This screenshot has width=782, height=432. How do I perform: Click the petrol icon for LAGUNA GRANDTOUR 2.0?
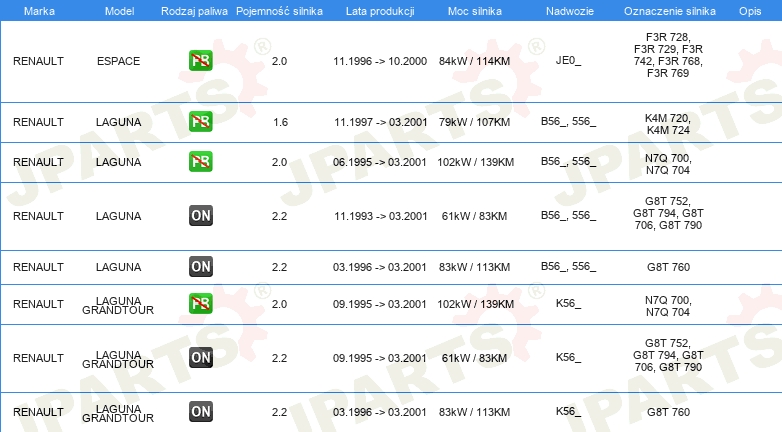pos(200,303)
